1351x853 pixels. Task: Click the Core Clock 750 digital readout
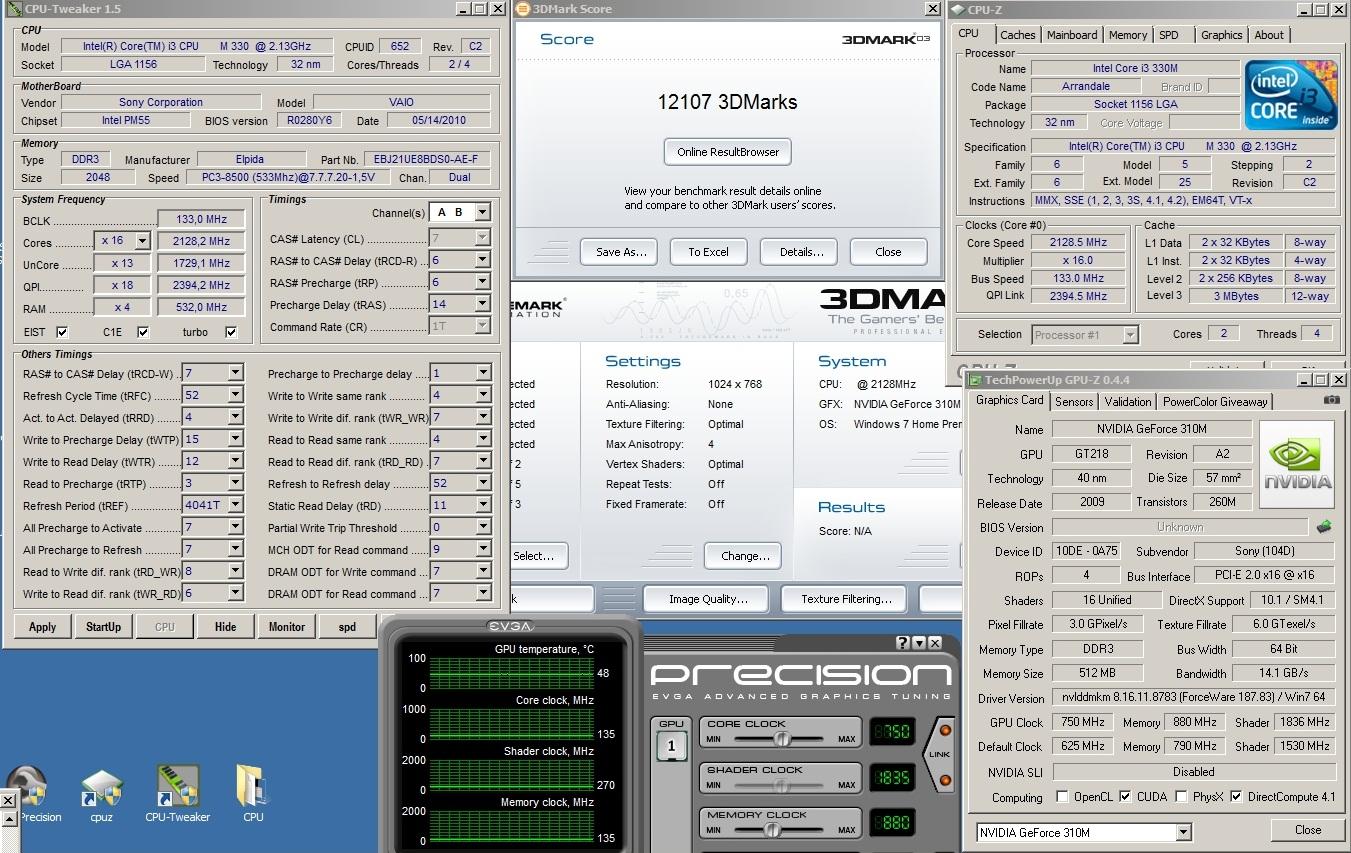click(x=891, y=732)
